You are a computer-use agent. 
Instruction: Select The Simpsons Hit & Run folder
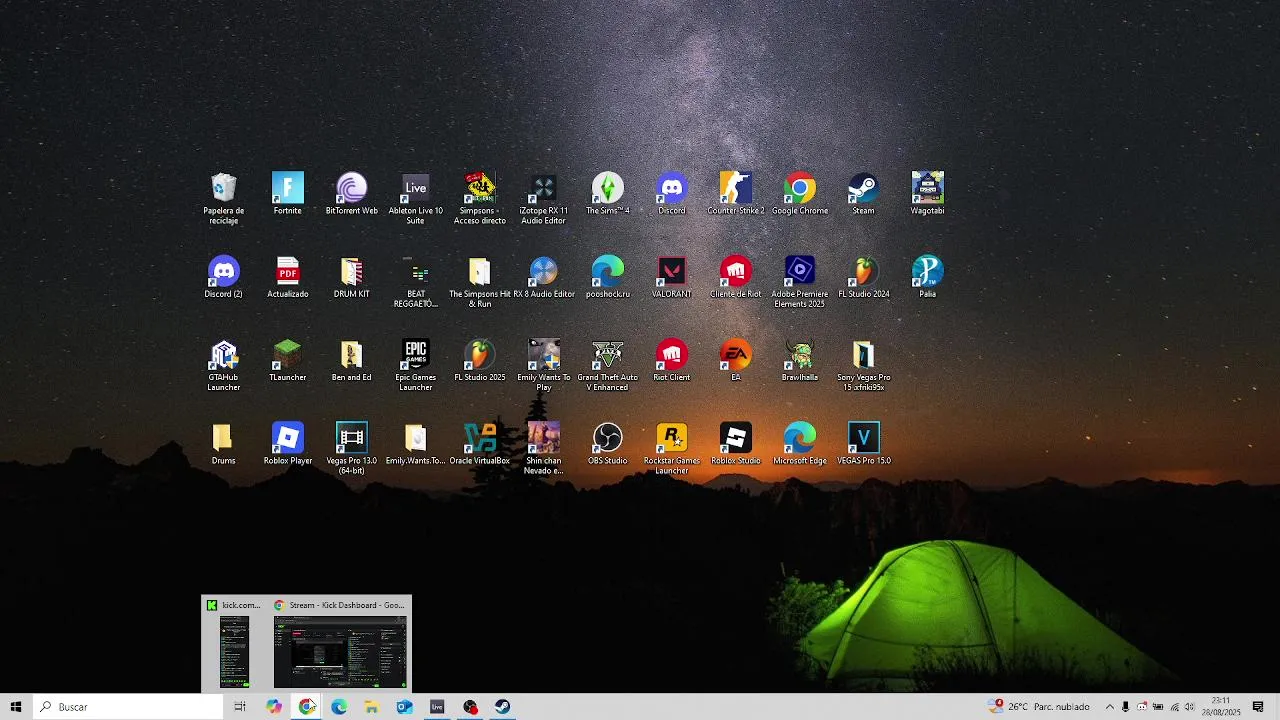[x=480, y=282]
